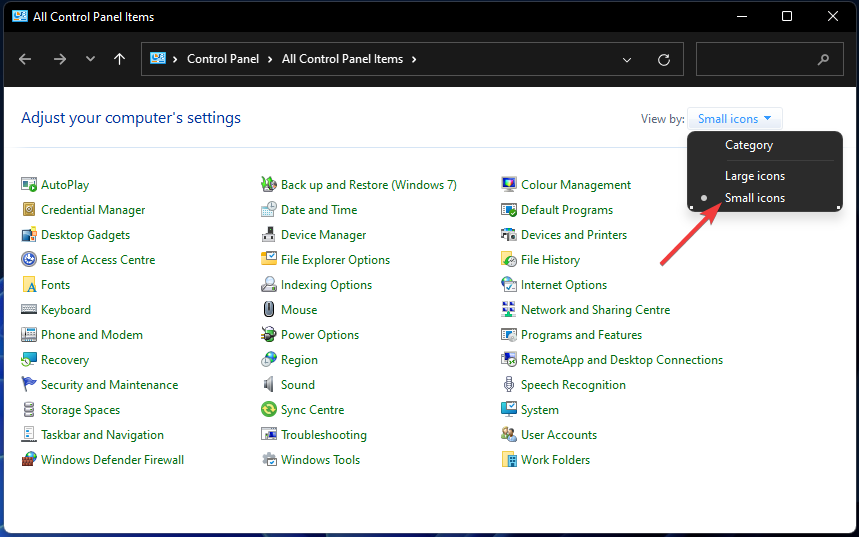Expand the View by Small icons dropdown
Image resolution: width=859 pixels, height=537 pixels.
(x=735, y=119)
